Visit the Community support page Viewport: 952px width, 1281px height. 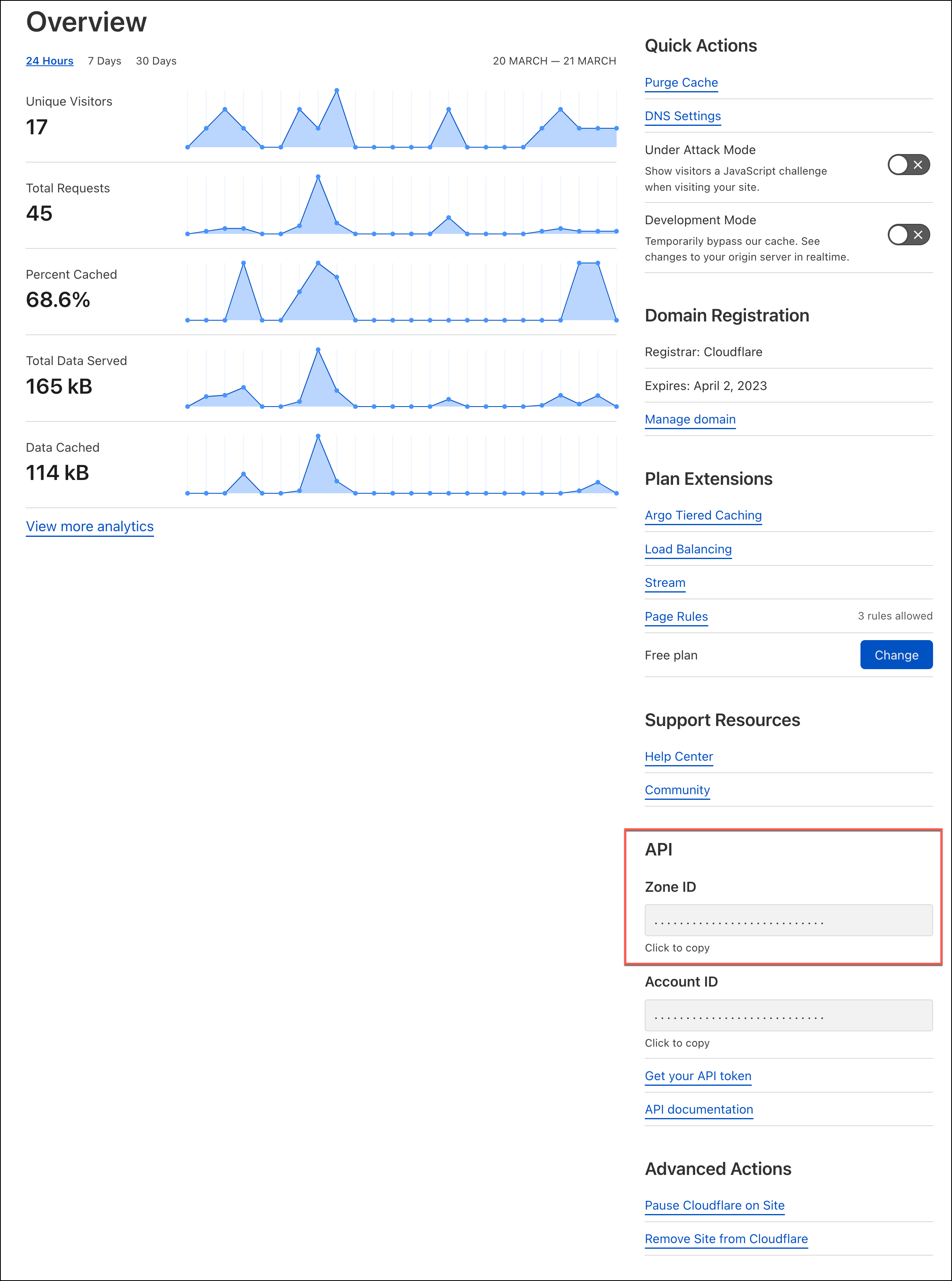coord(677,790)
